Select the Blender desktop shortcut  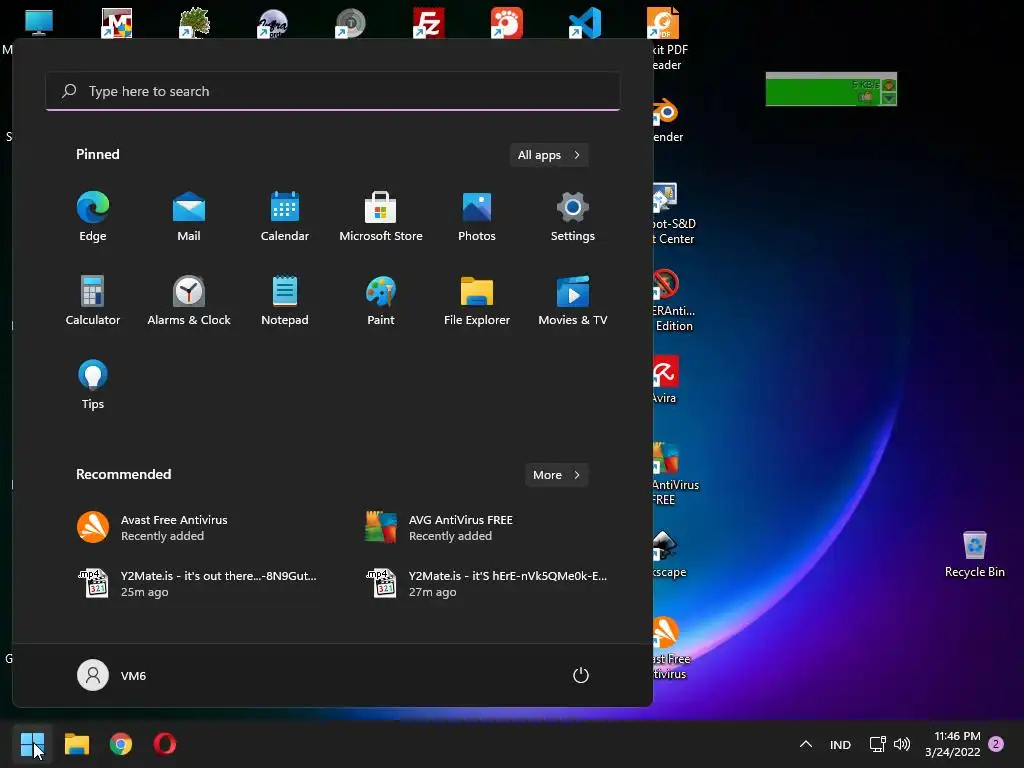[x=667, y=120]
